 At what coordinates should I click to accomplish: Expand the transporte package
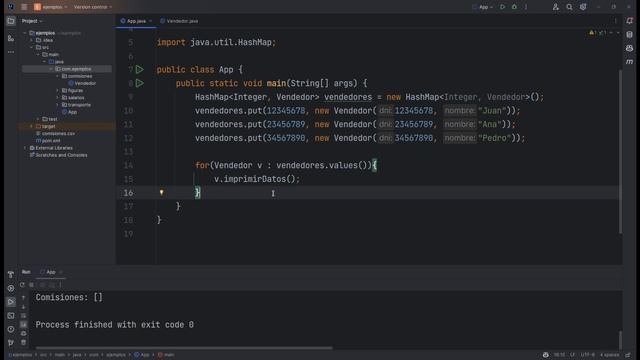(58, 105)
